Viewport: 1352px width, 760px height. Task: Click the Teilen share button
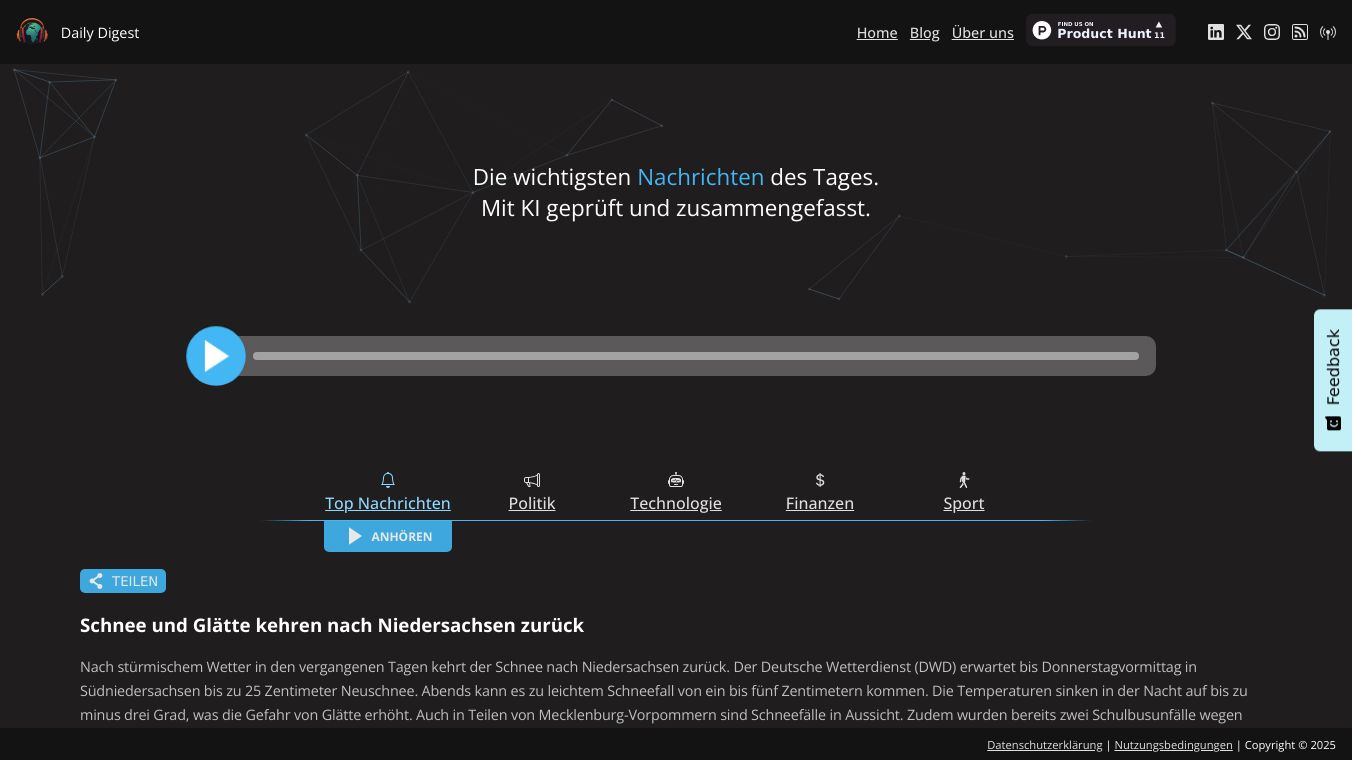(x=123, y=581)
